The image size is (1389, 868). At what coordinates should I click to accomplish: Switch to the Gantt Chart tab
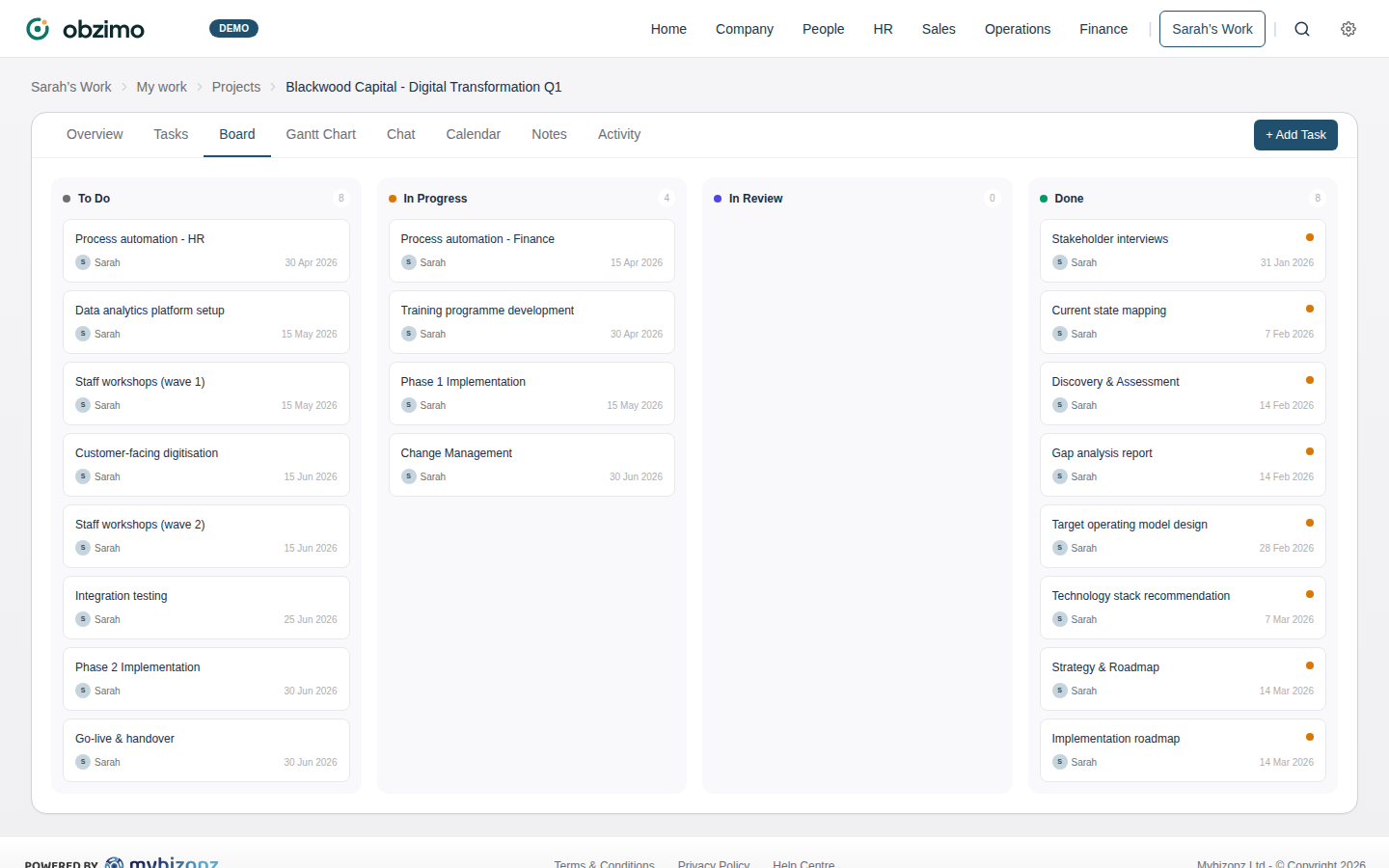tap(321, 134)
